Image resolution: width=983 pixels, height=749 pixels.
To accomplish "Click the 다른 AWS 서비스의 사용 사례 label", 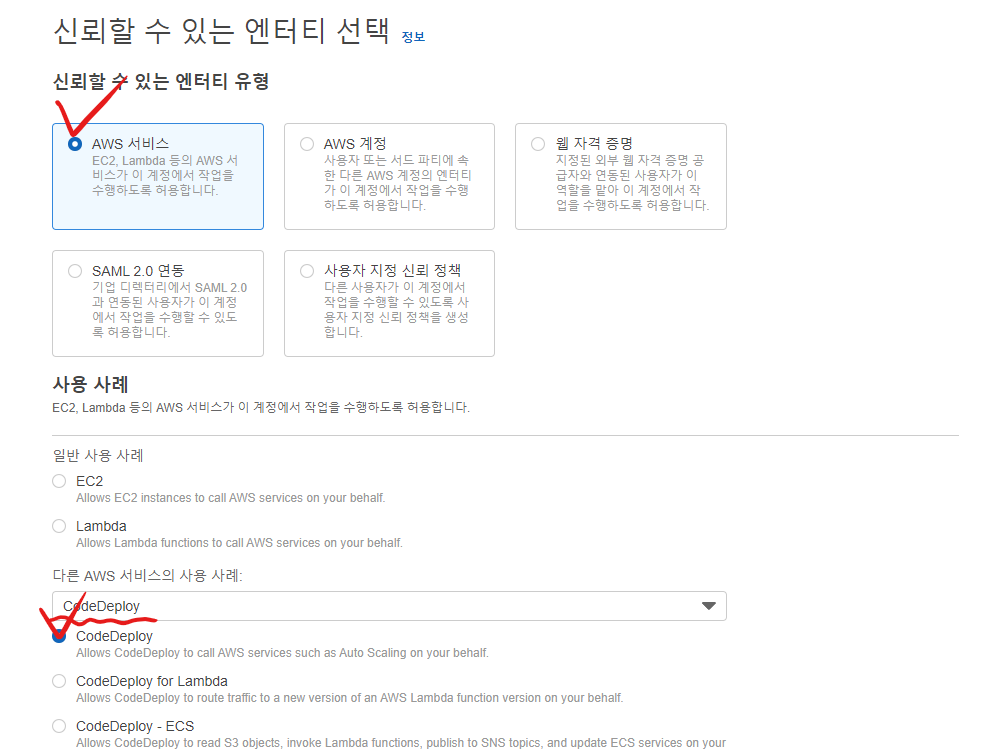I will 147,575.
